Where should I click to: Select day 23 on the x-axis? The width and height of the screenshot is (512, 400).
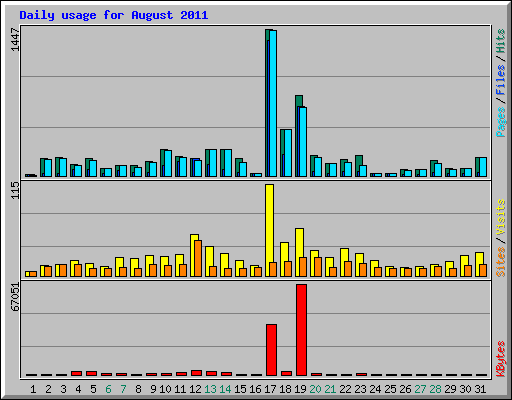tap(360, 389)
